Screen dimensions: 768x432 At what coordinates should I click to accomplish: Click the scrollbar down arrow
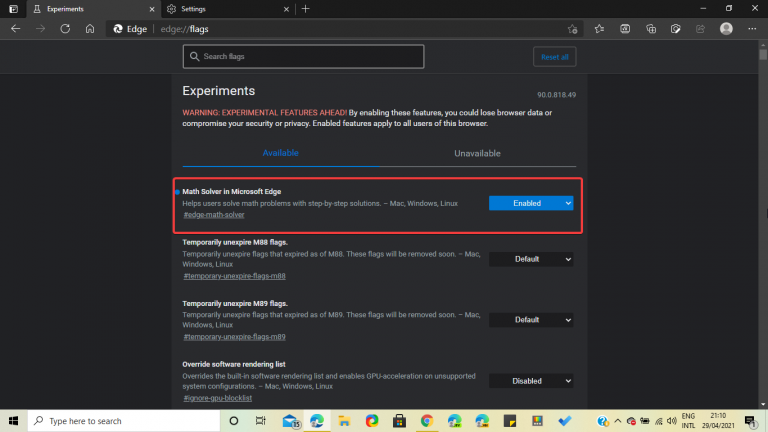click(763, 405)
